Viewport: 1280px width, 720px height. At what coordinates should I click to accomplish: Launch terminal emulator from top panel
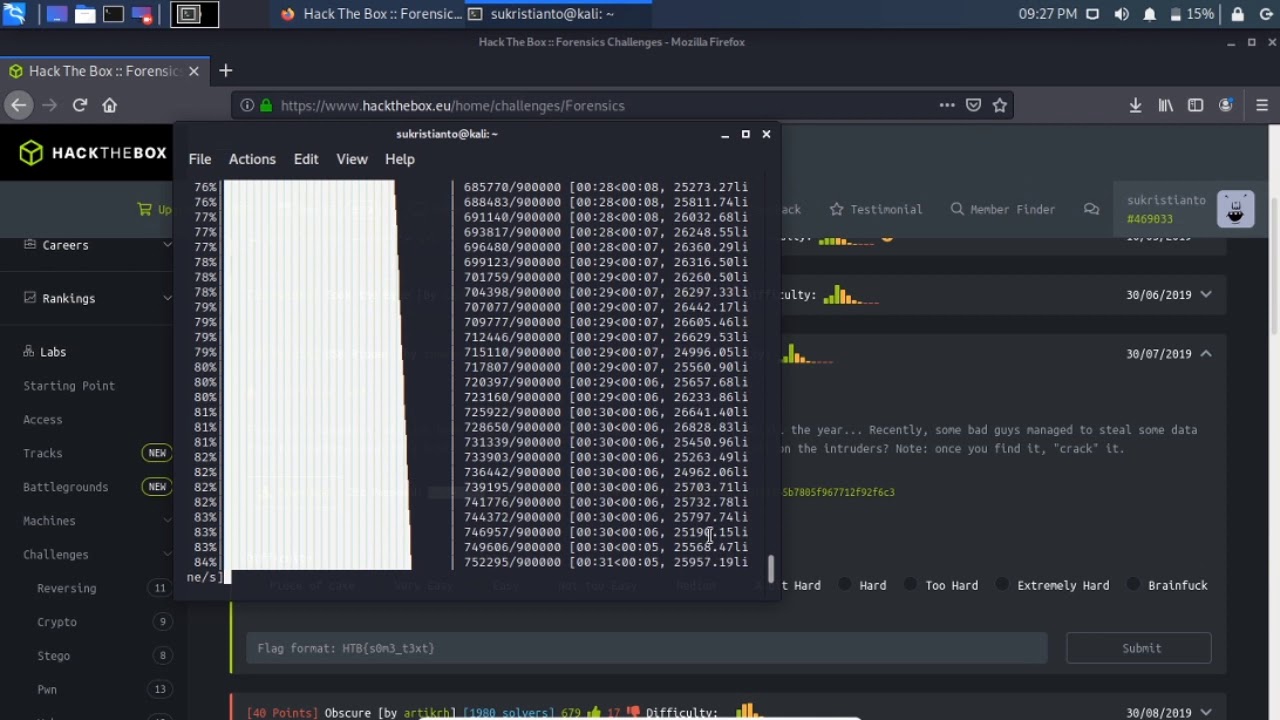[x=113, y=14]
